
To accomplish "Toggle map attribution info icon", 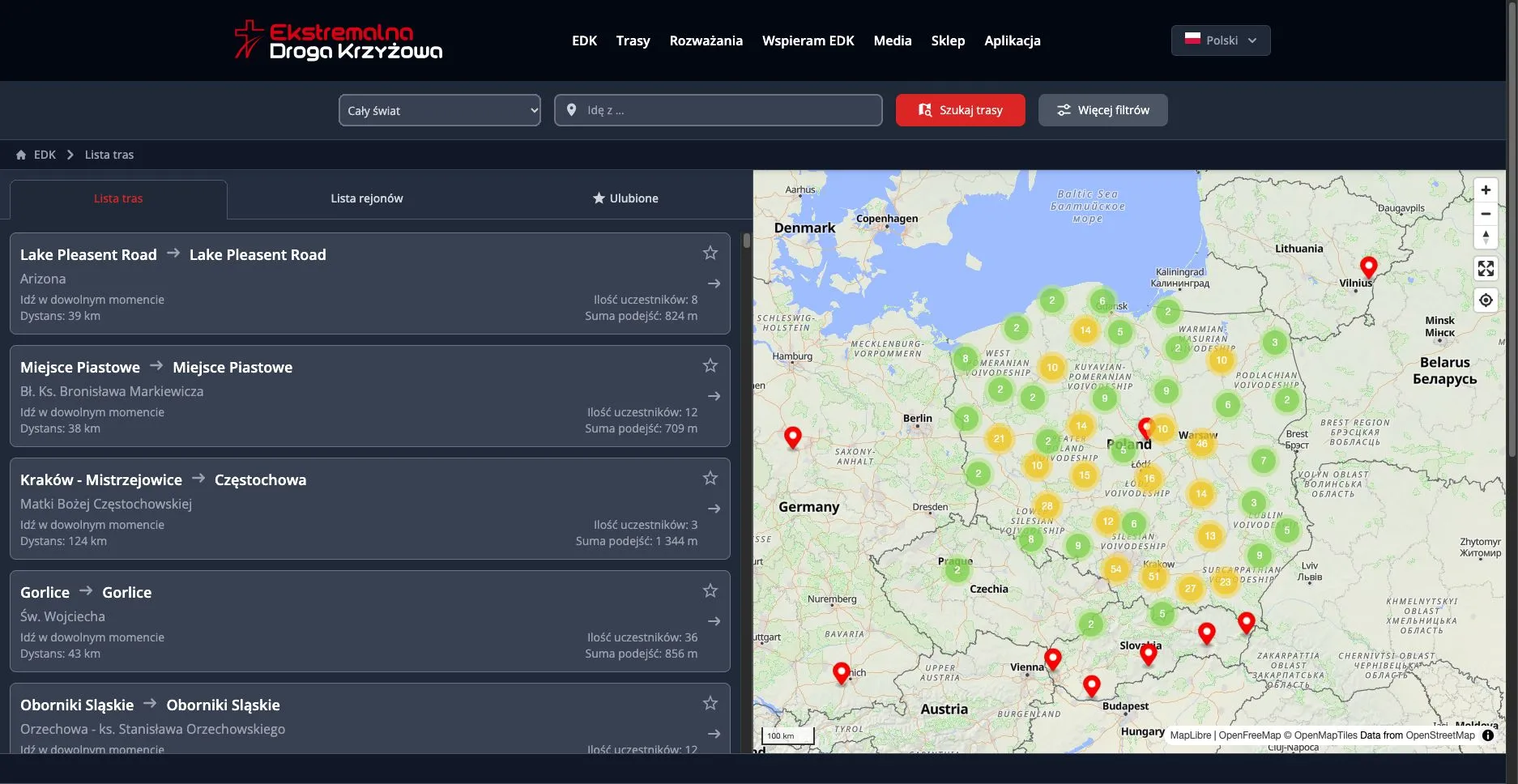I will pos(1488,735).
